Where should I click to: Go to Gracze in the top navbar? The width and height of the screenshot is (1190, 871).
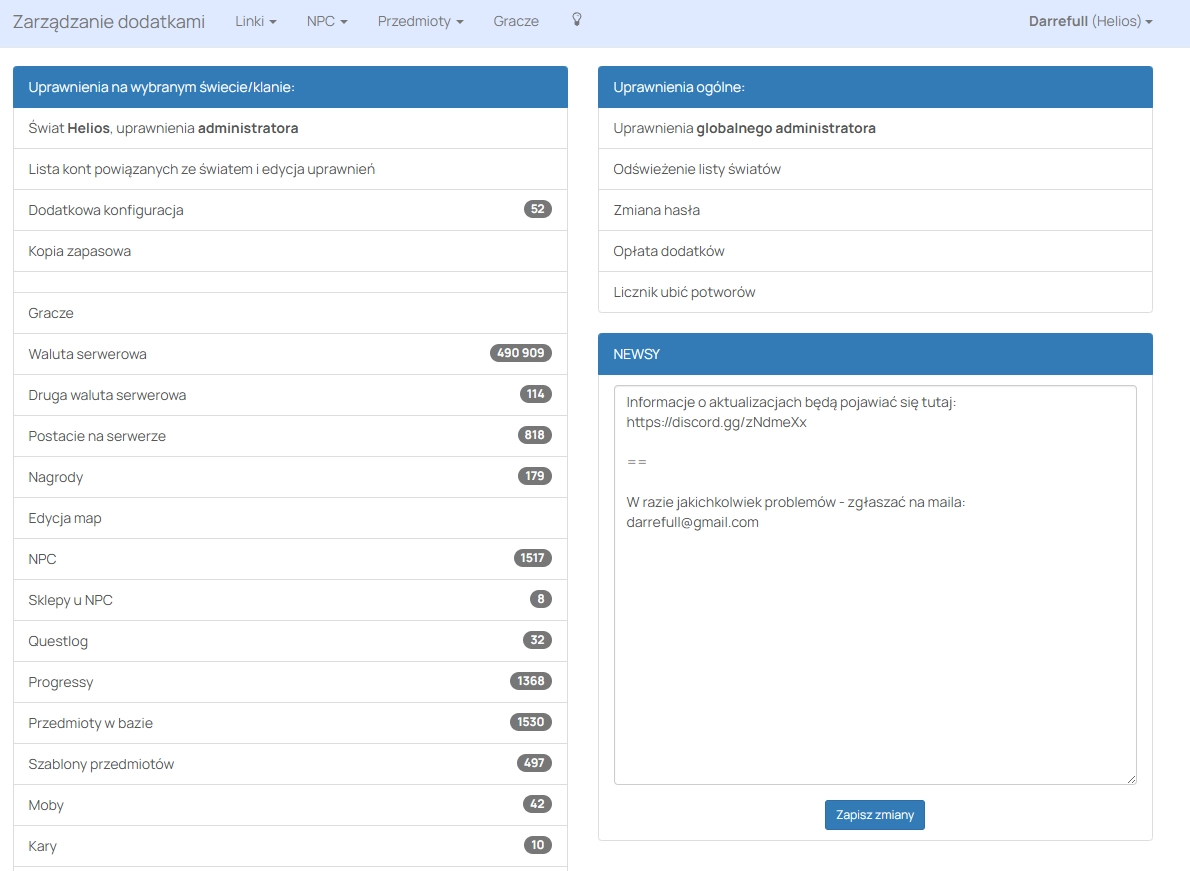pyautogui.click(x=516, y=21)
